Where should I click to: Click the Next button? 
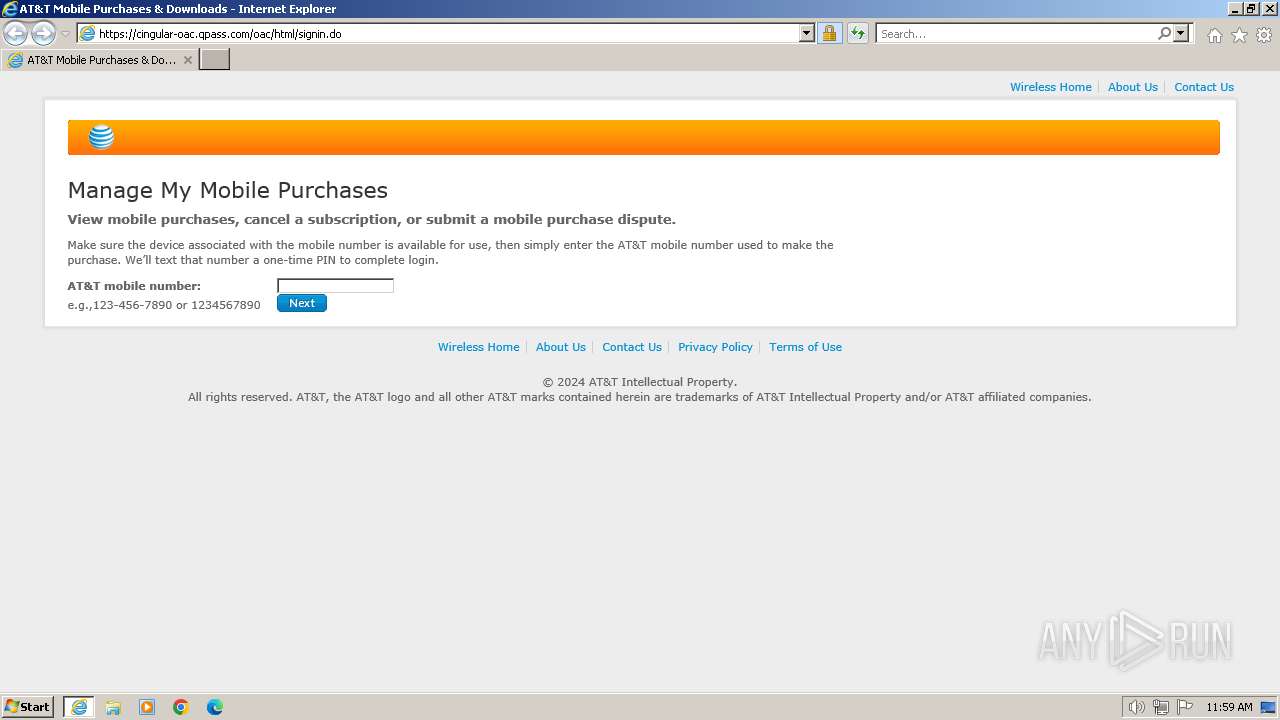click(302, 303)
